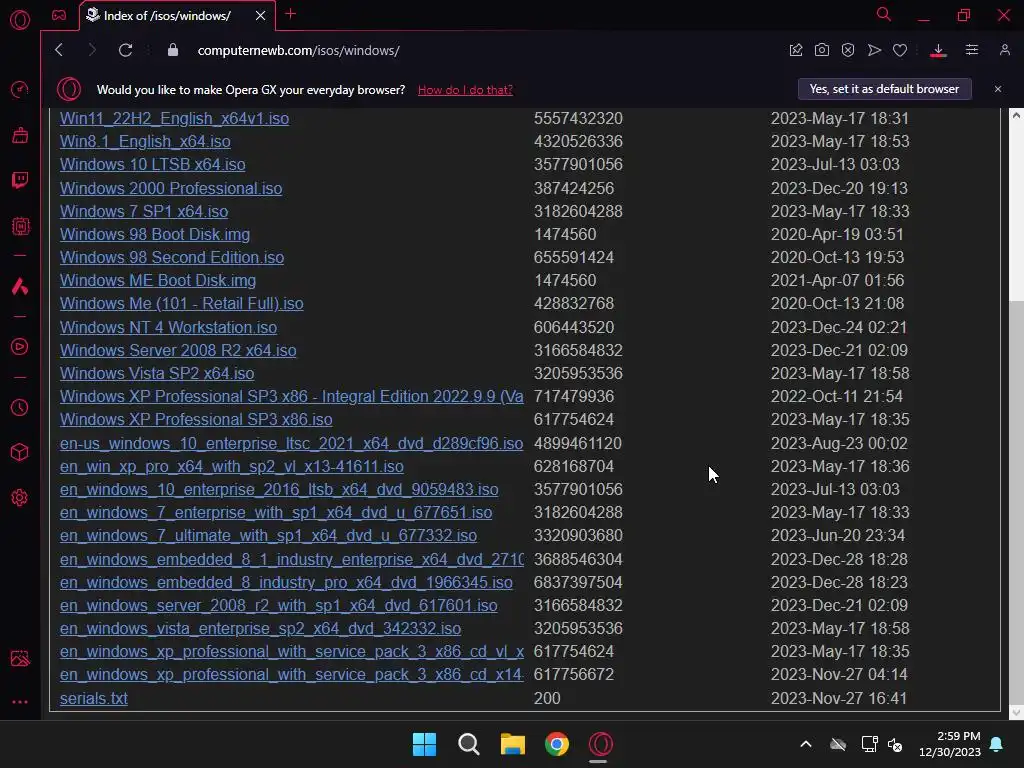Open GX Control speedometer icon in sidebar
Screen dimensions: 1024x768
click(20, 89)
